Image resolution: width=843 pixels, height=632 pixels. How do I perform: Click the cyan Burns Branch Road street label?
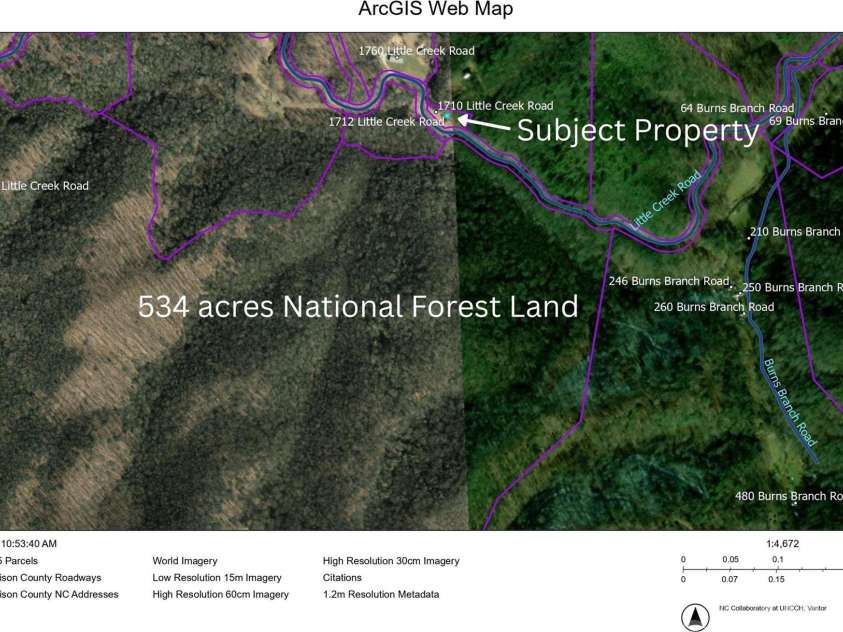[790, 403]
